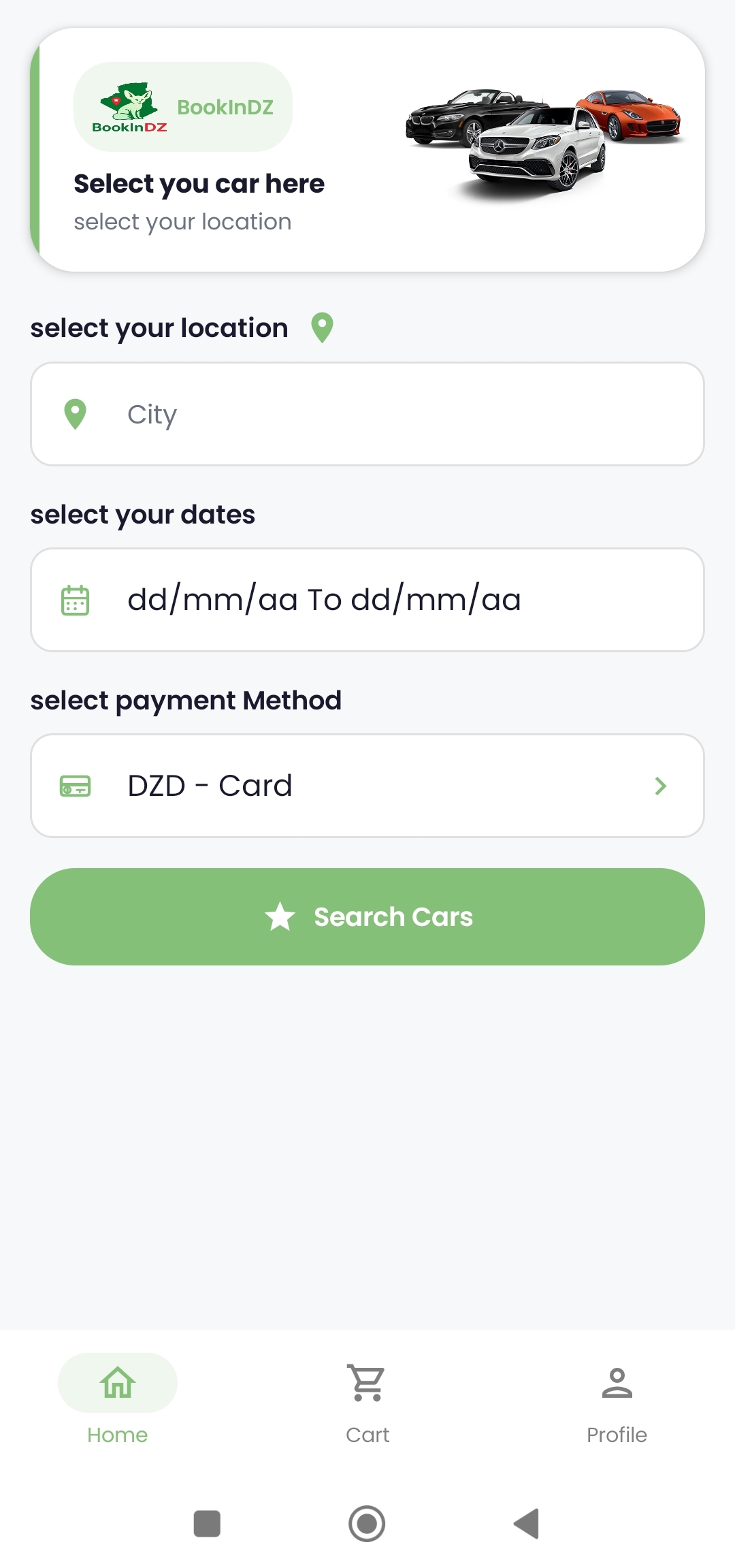This screenshot has width=735, height=1568.
Task: Click the star icon on Search button
Action: [280, 916]
